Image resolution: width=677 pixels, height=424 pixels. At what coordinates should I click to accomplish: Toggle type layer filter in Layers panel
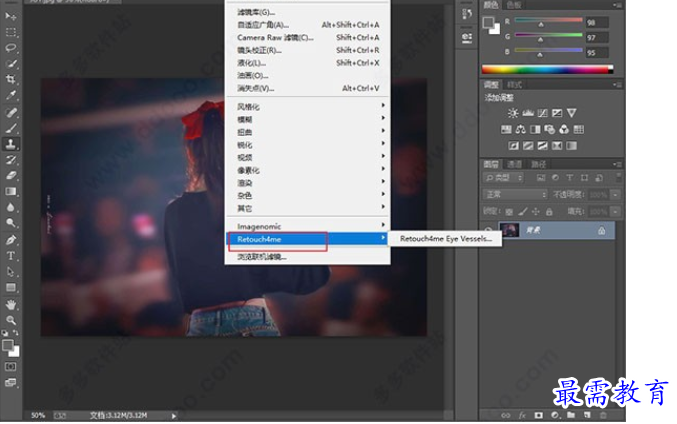tap(569, 177)
